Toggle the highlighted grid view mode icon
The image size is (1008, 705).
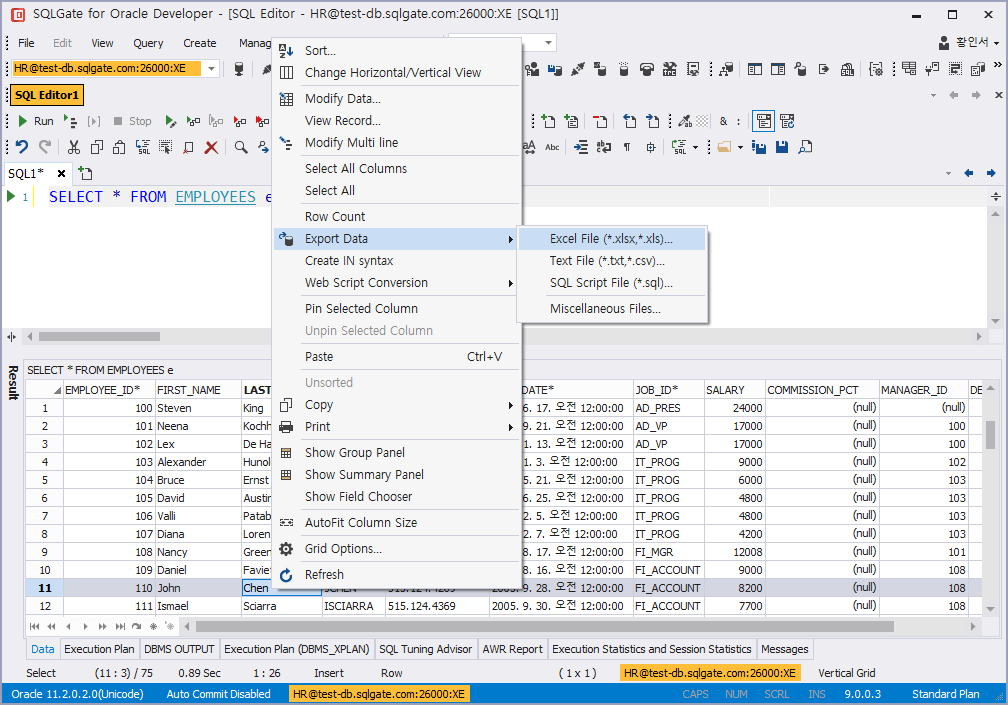click(x=763, y=120)
